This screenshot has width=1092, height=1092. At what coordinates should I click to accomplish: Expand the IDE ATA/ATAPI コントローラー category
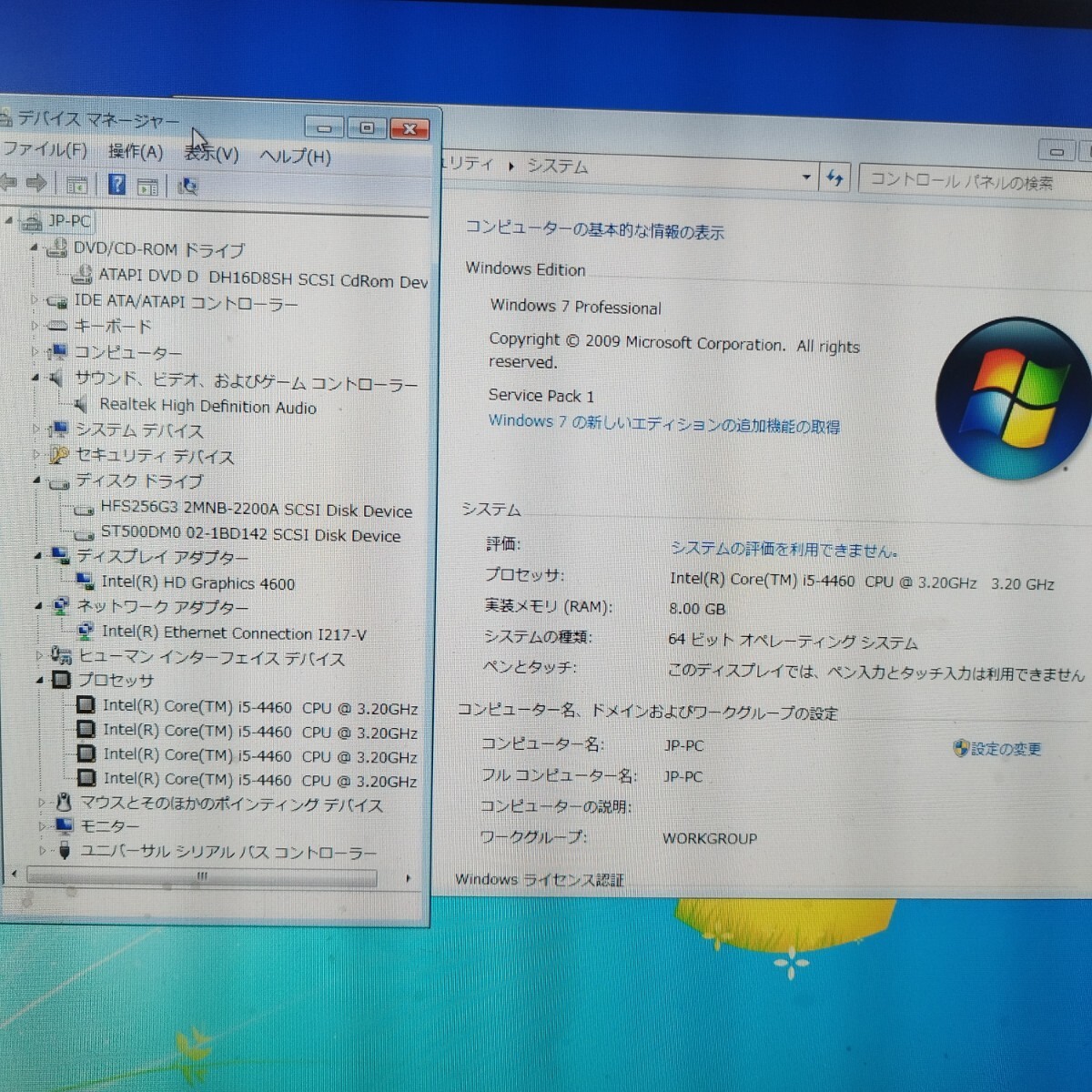tap(35, 299)
